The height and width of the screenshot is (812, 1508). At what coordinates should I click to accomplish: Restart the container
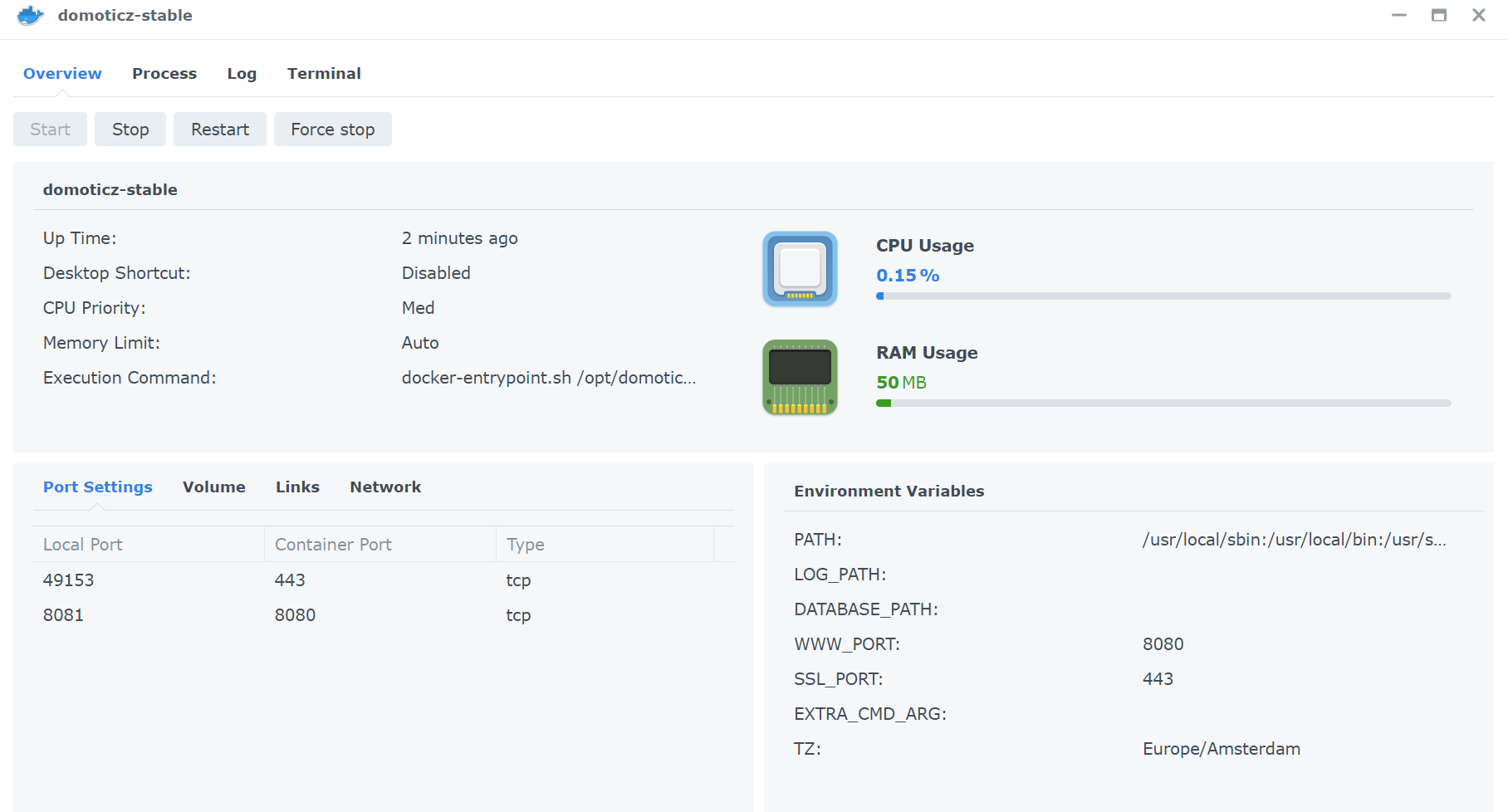(220, 129)
